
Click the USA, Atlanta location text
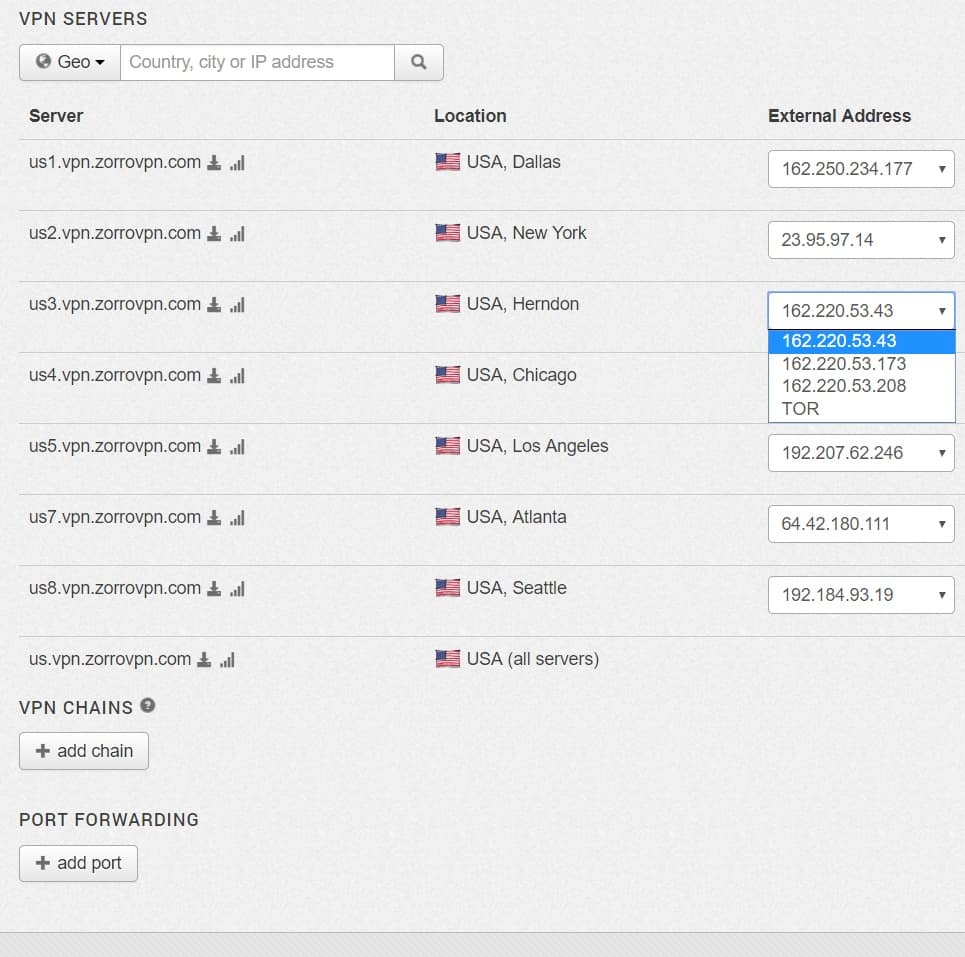(x=516, y=517)
